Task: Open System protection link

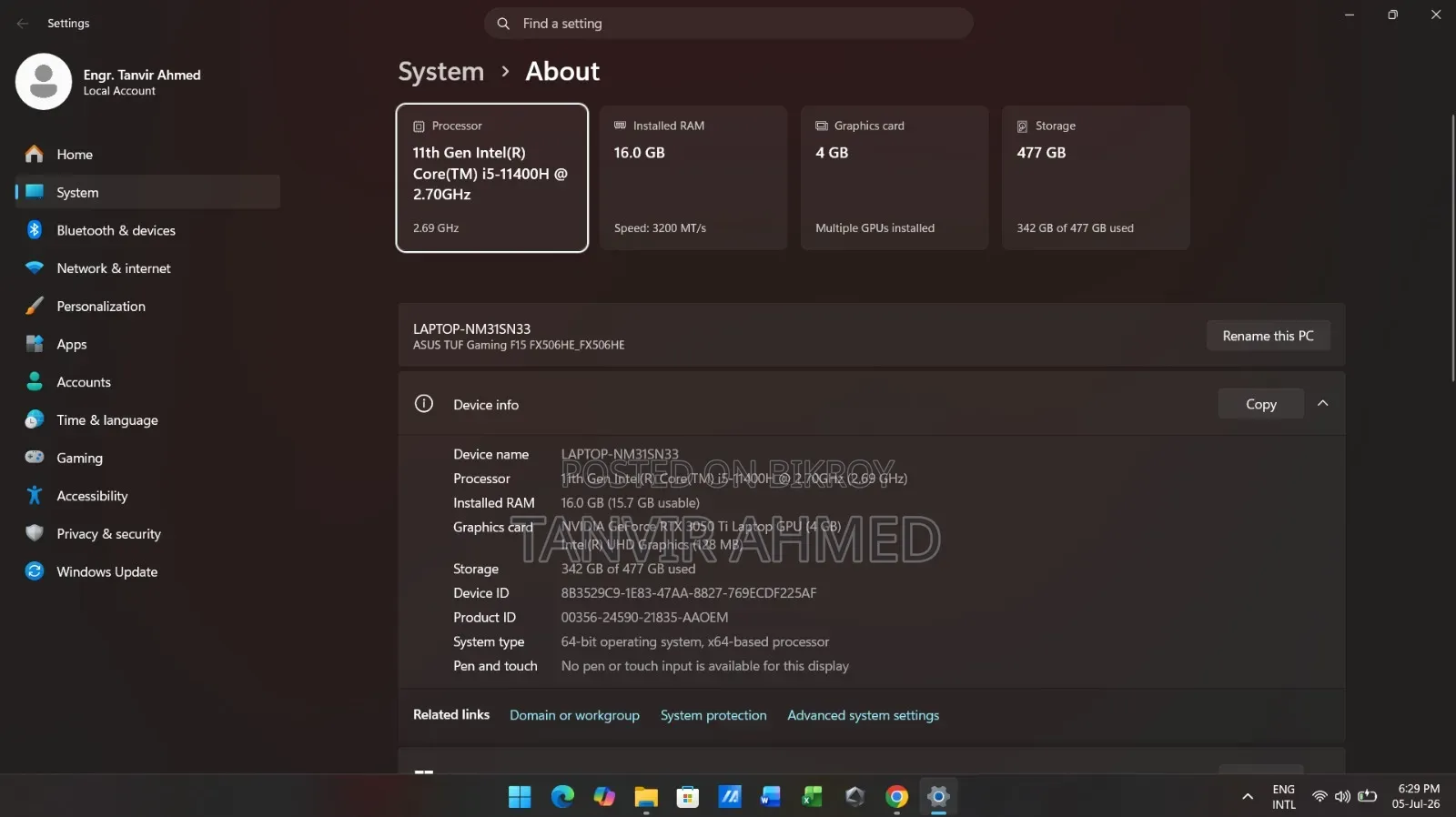Action: [x=713, y=715]
